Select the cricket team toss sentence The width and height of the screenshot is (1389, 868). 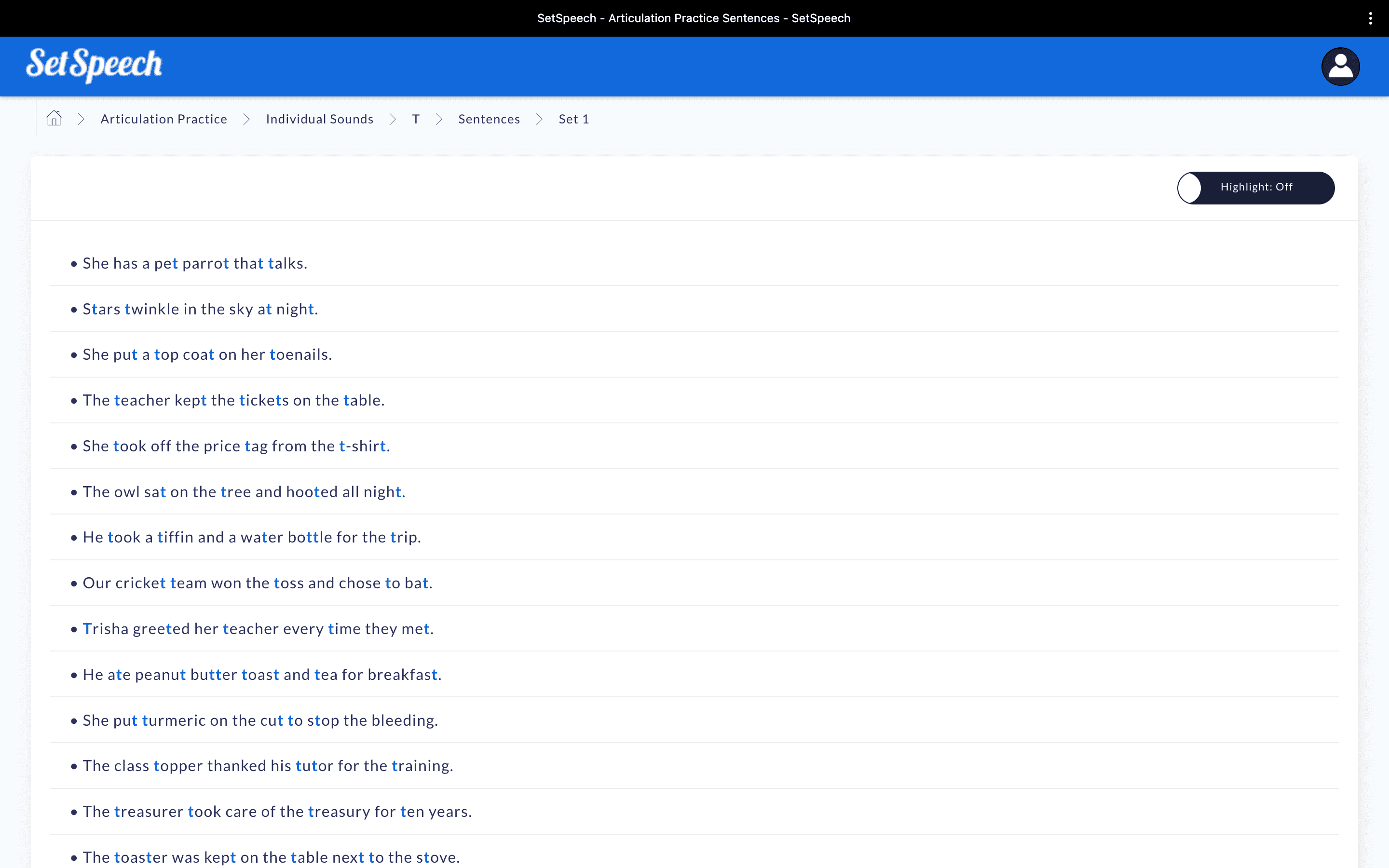tap(257, 583)
